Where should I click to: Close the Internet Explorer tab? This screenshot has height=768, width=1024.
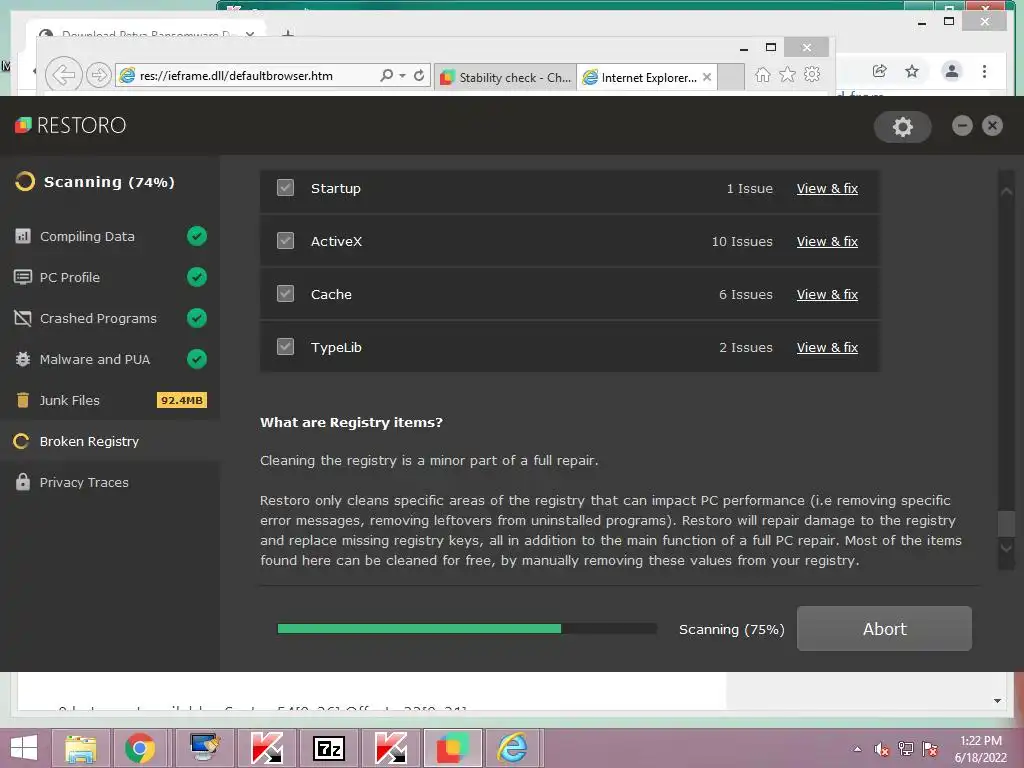click(x=707, y=77)
